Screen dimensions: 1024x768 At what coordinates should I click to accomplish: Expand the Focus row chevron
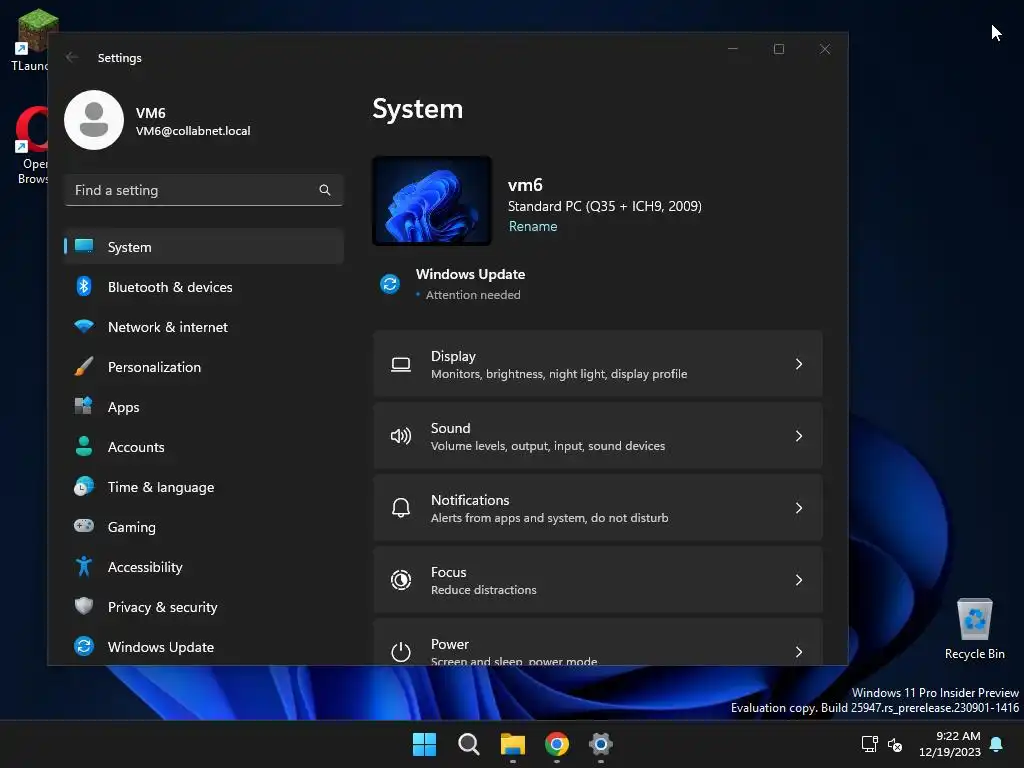799,579
